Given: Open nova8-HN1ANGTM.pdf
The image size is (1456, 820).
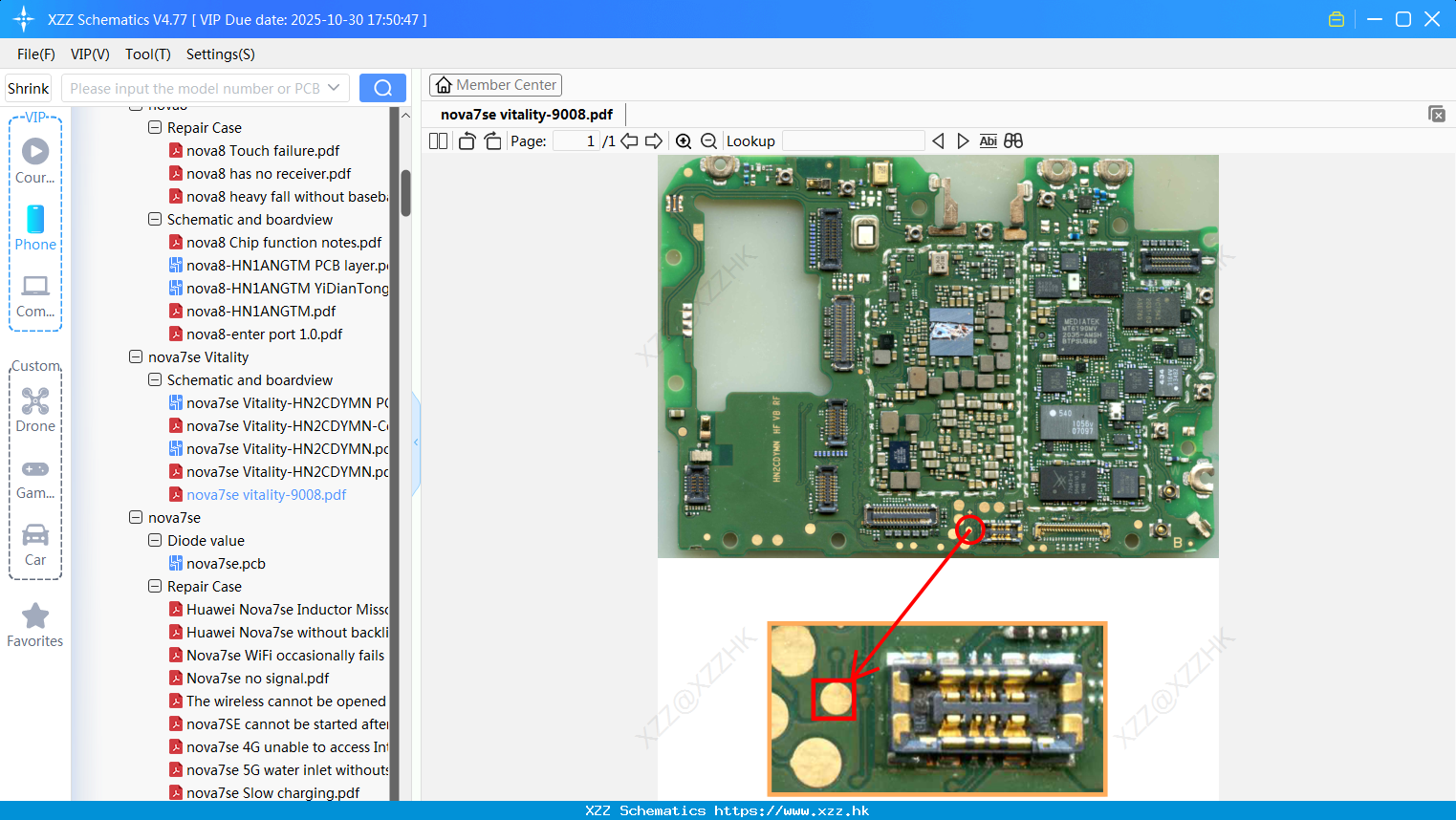Looking at the screenshot, I should click(x=261, y=312).
